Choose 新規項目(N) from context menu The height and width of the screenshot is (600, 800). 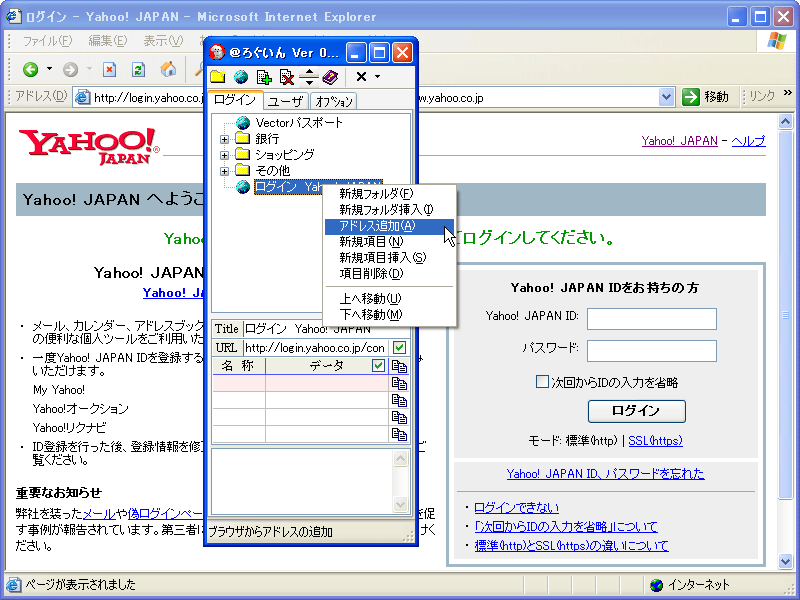pyautogui.click(x=389, y=241)
